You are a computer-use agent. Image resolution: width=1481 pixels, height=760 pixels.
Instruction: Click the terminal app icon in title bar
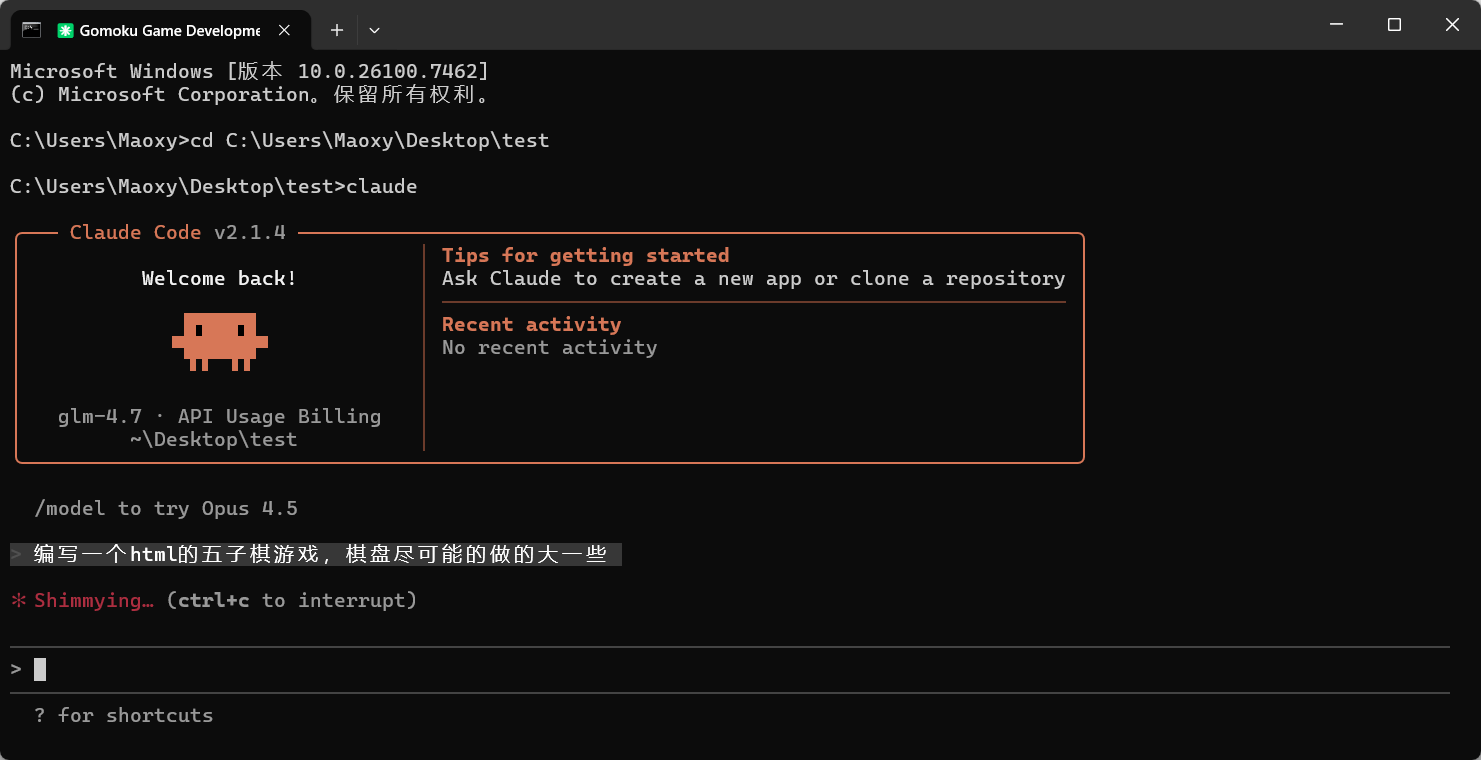click(31, 30)
